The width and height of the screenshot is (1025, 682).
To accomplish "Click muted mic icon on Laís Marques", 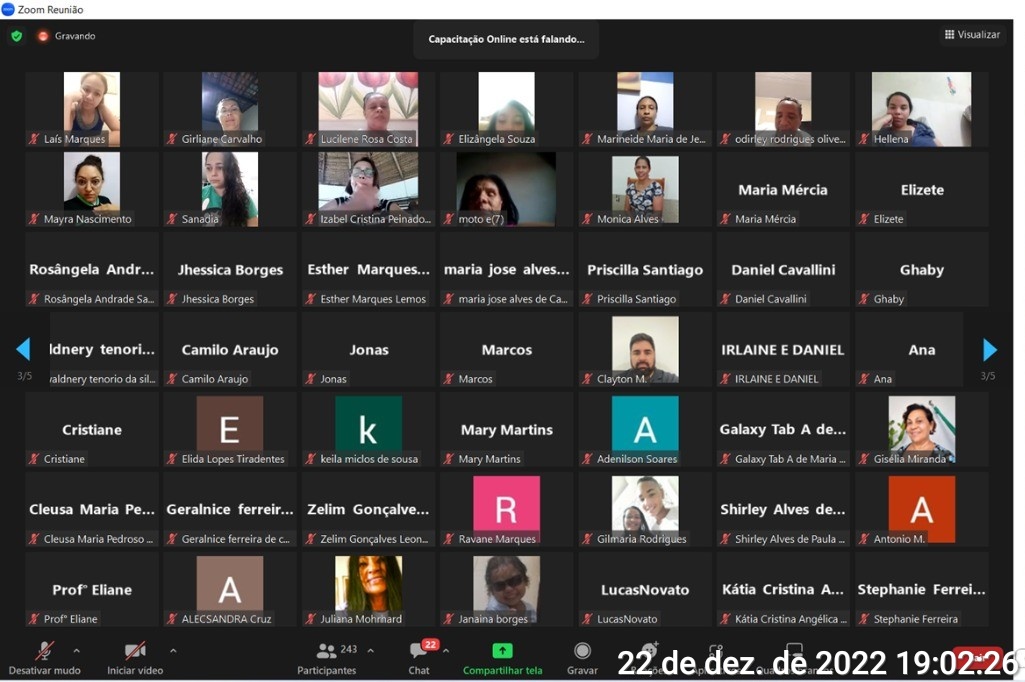I will 34,139.
